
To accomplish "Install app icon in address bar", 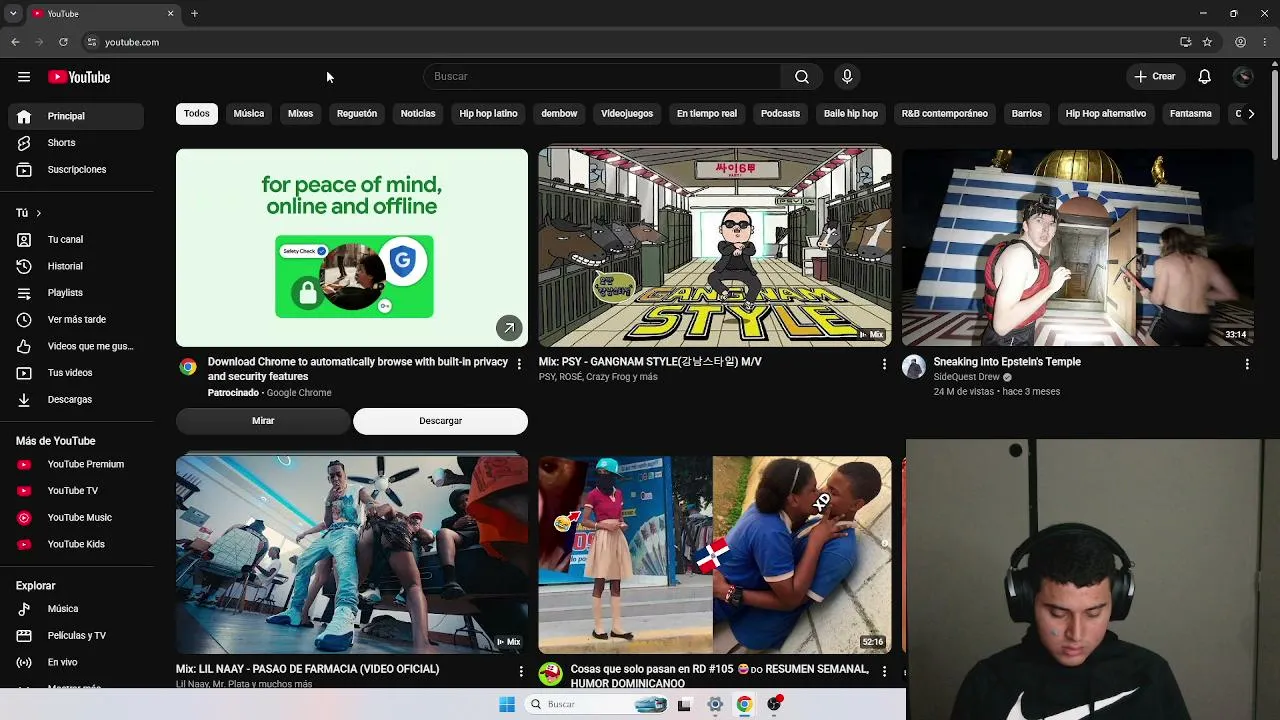I will click(x=1185, y=42).
